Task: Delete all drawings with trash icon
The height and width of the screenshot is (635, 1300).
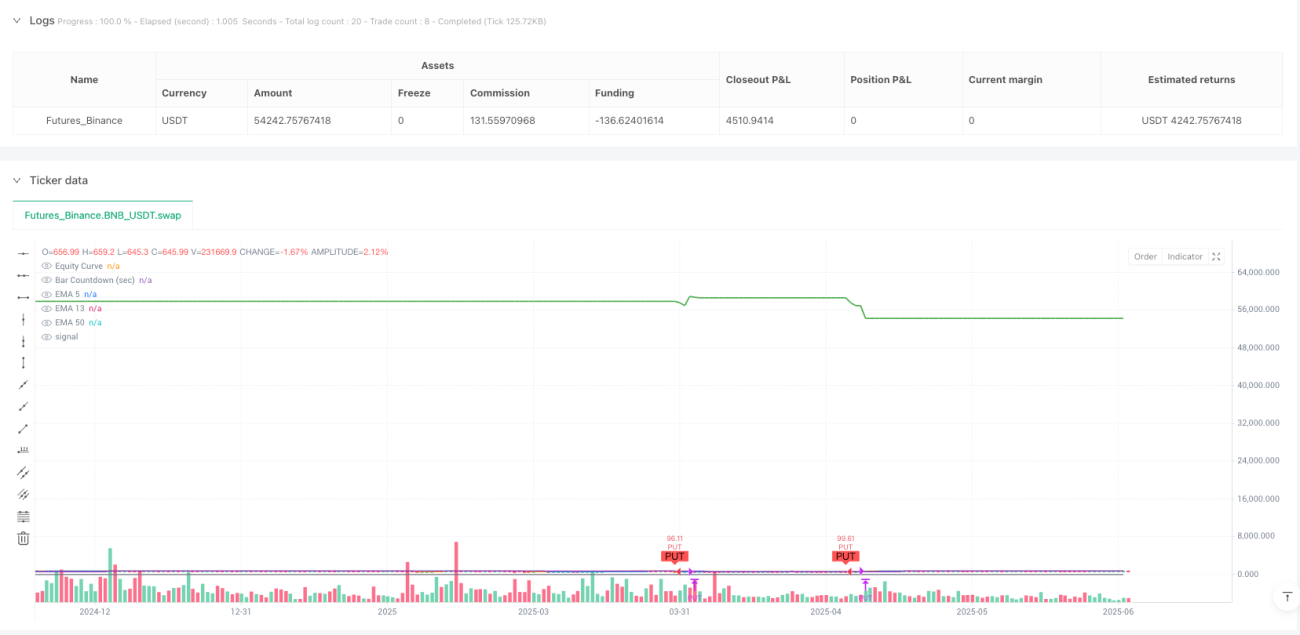Action: (x=24, y=538)
